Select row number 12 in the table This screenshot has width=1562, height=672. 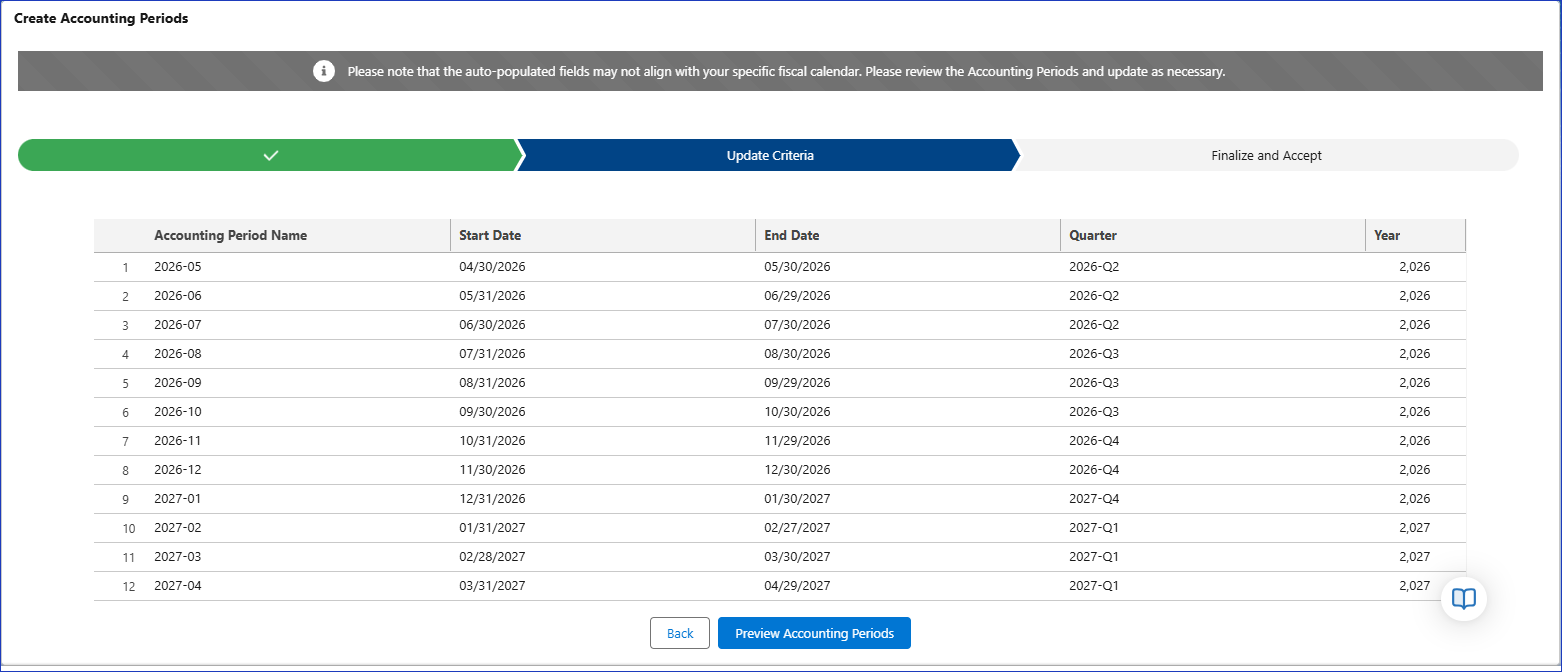click(128, 587)
